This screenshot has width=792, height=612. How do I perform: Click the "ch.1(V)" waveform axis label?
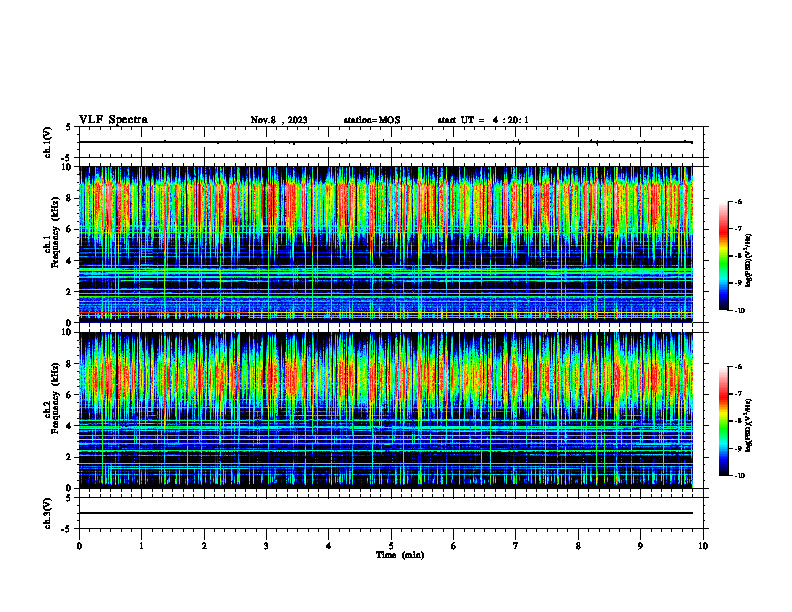click(x=48, y=142)
